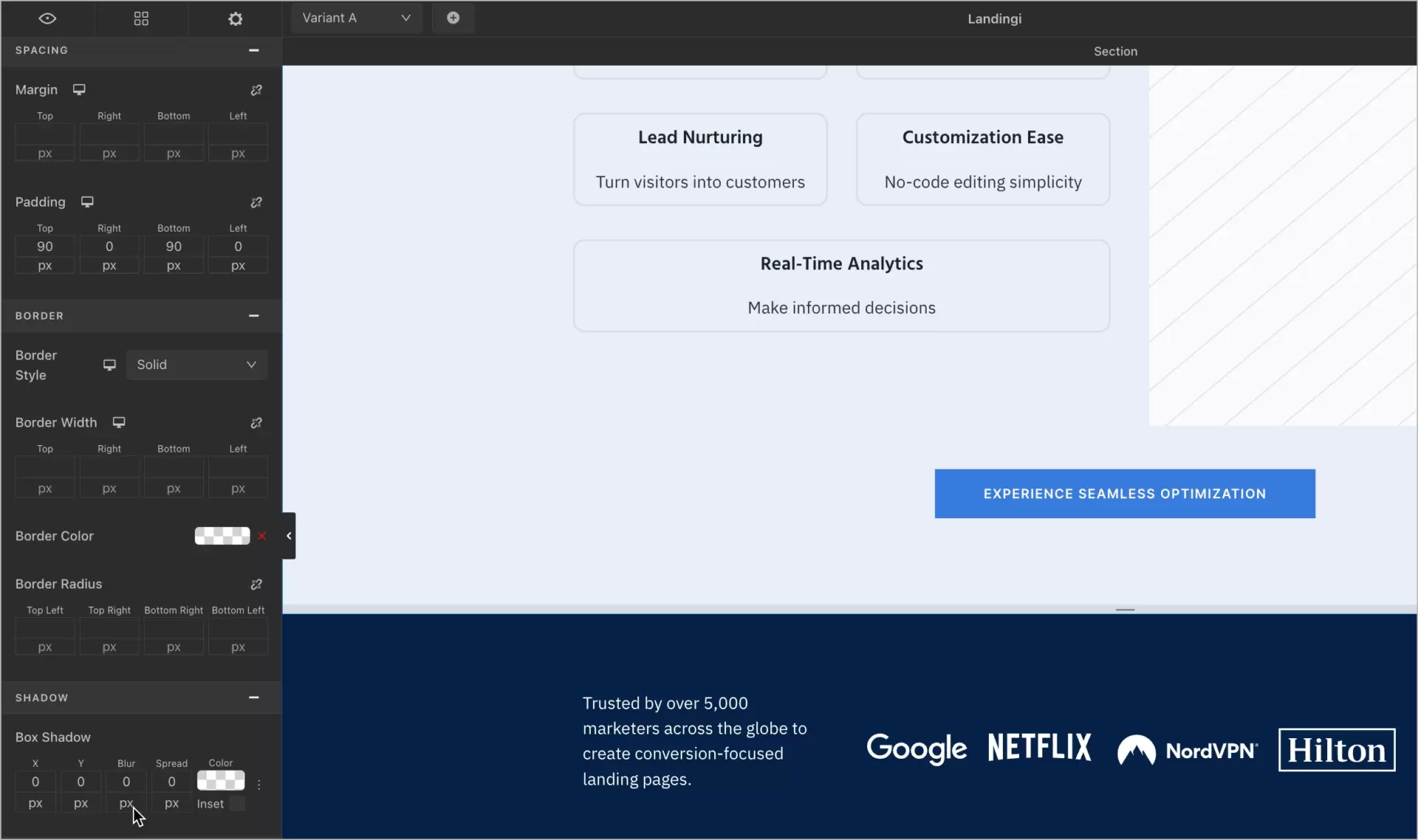Screen dimensions: 1418x840
Task: Click the link icon next to Margin
Action: 256,89
